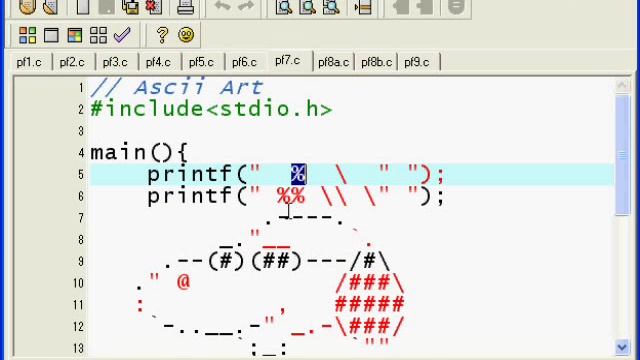
Task: Switch to the pf2.c tab
Action: coord(72,62)
